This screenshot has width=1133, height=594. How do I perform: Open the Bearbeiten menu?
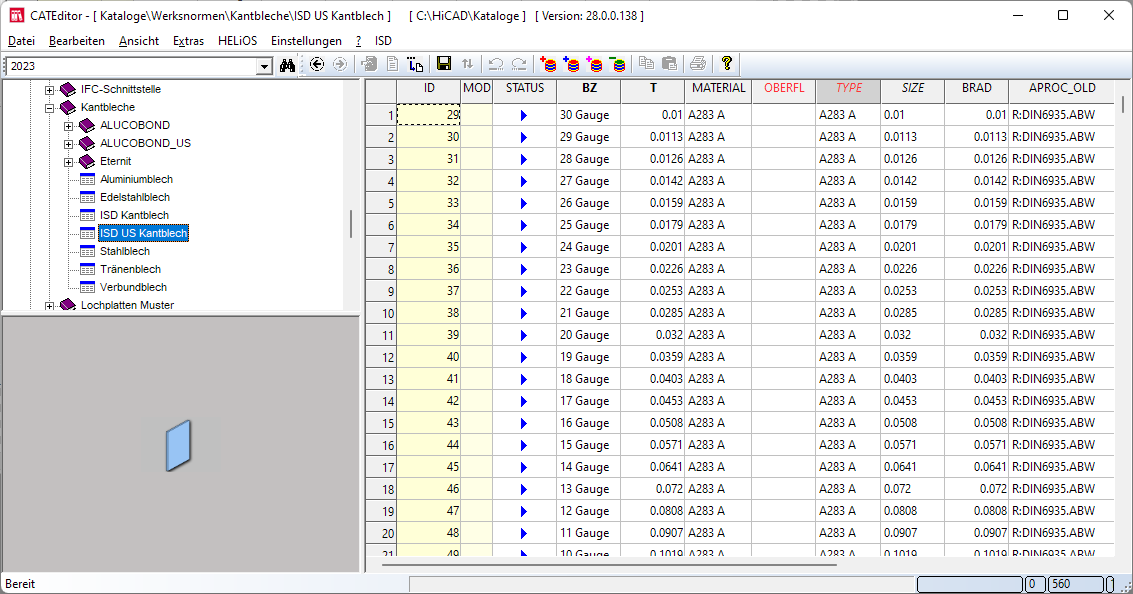(x=77, y=41)
